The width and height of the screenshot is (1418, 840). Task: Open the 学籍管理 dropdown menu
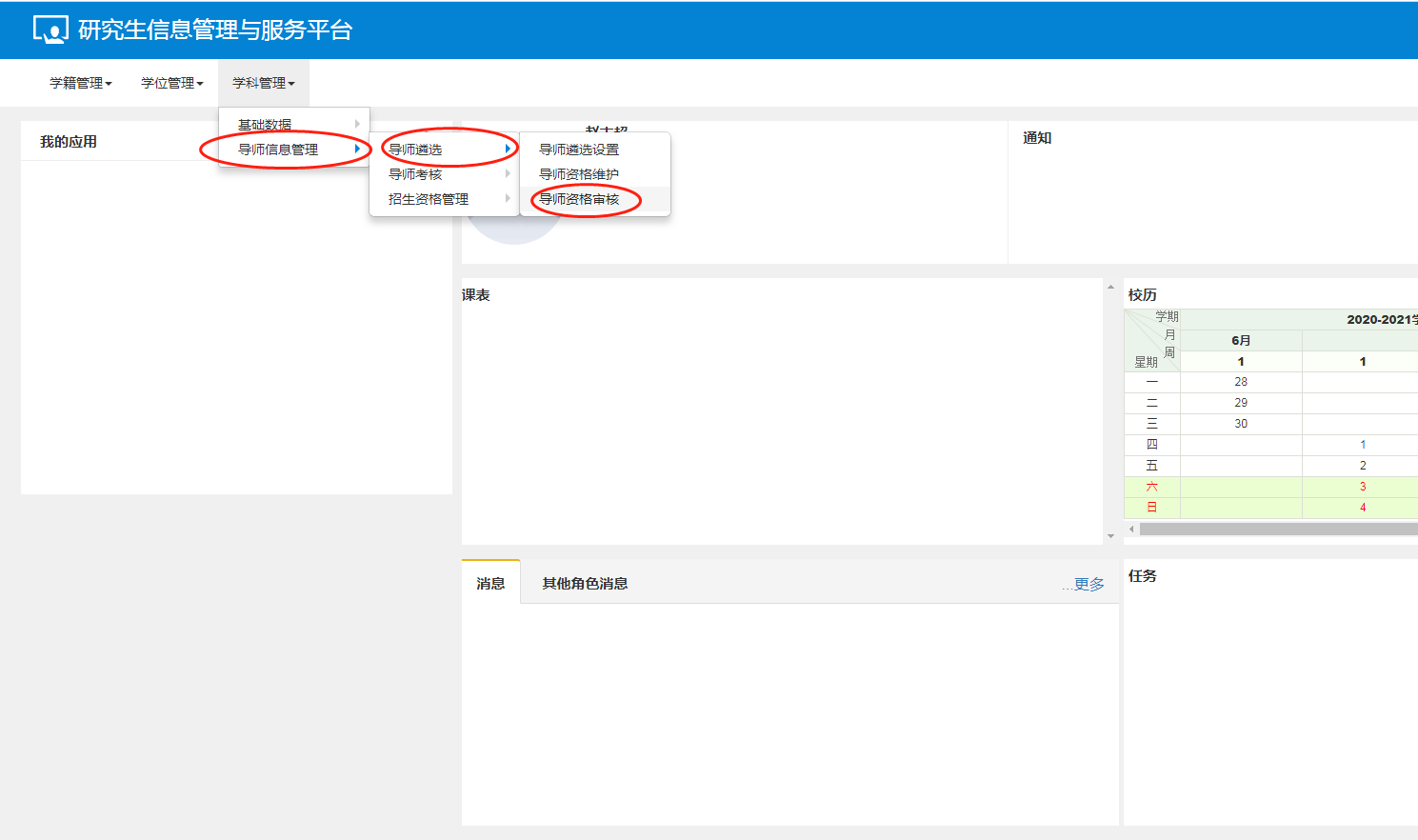click(80, 83)
